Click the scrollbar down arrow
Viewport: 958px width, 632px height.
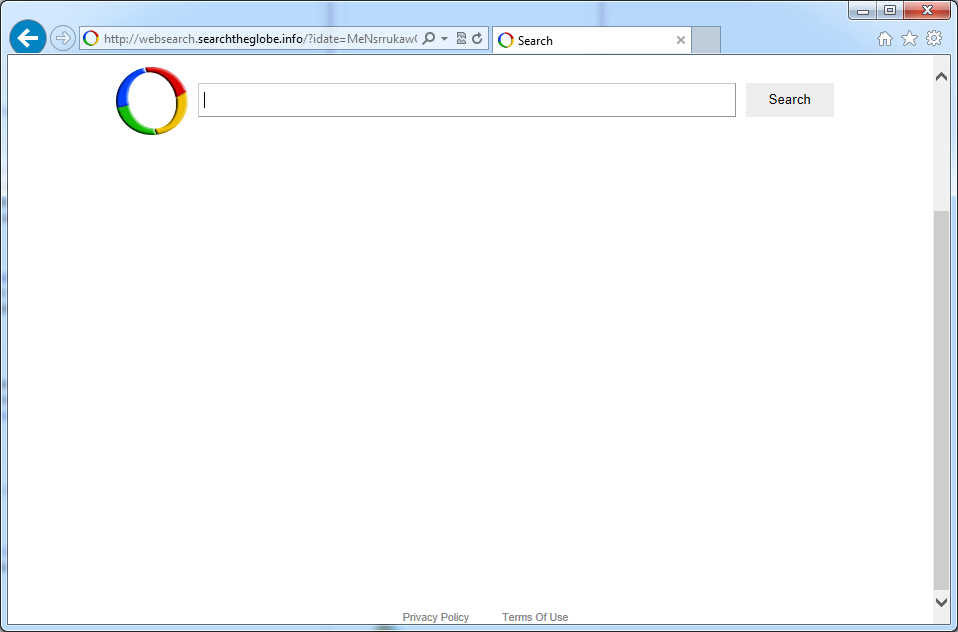942,602
